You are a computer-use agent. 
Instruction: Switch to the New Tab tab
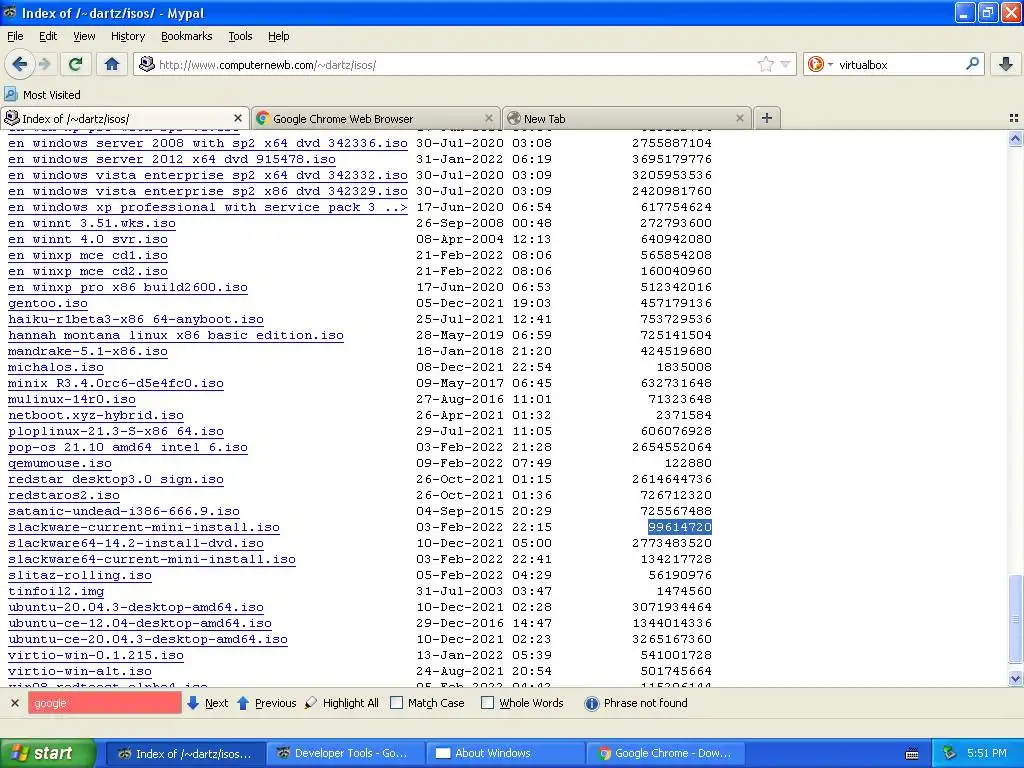[x=628, y=118]
